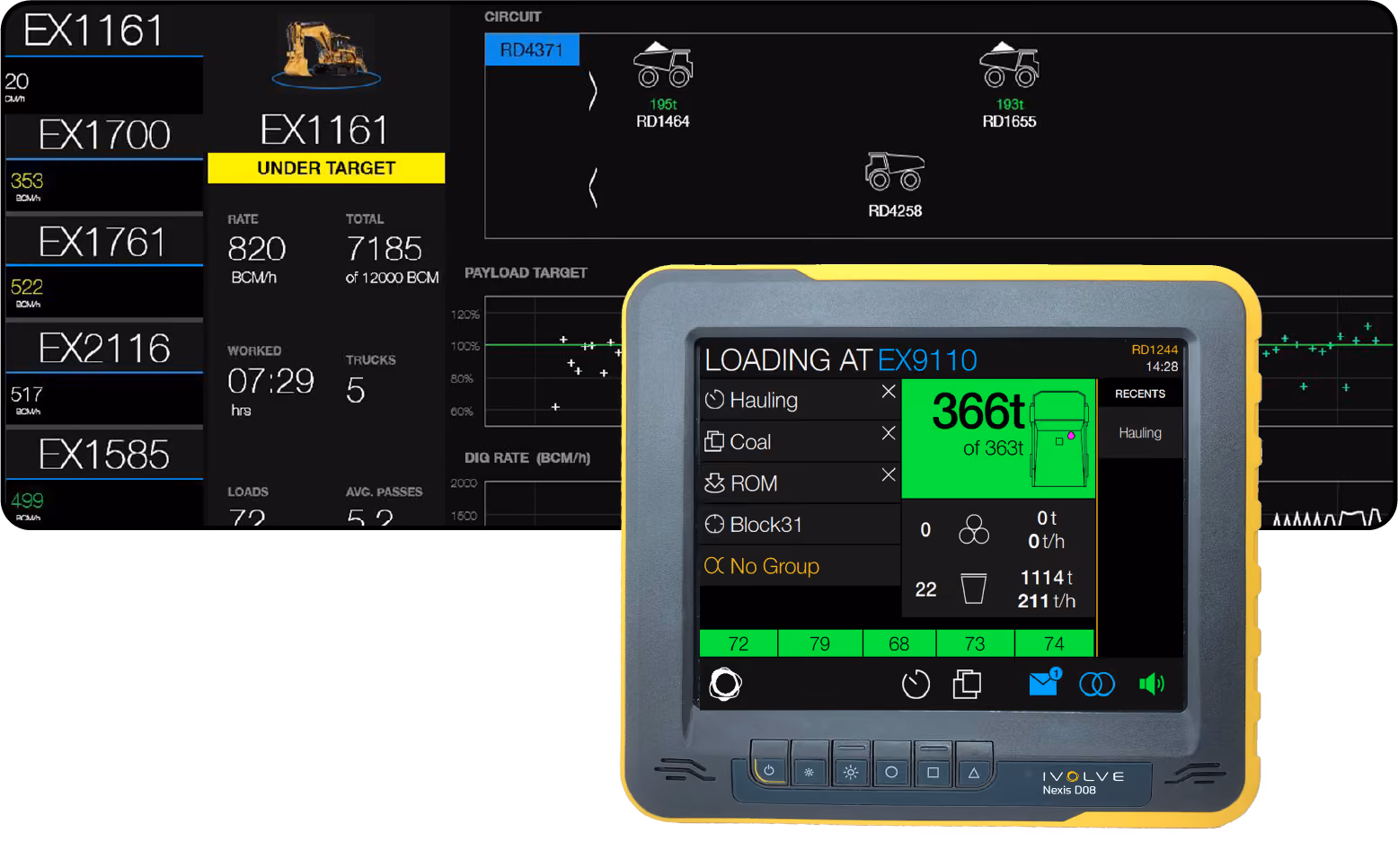This screenshot has width=1398, height=868.
Task: Close the ROM destination row
Action: tap(889, 474)
